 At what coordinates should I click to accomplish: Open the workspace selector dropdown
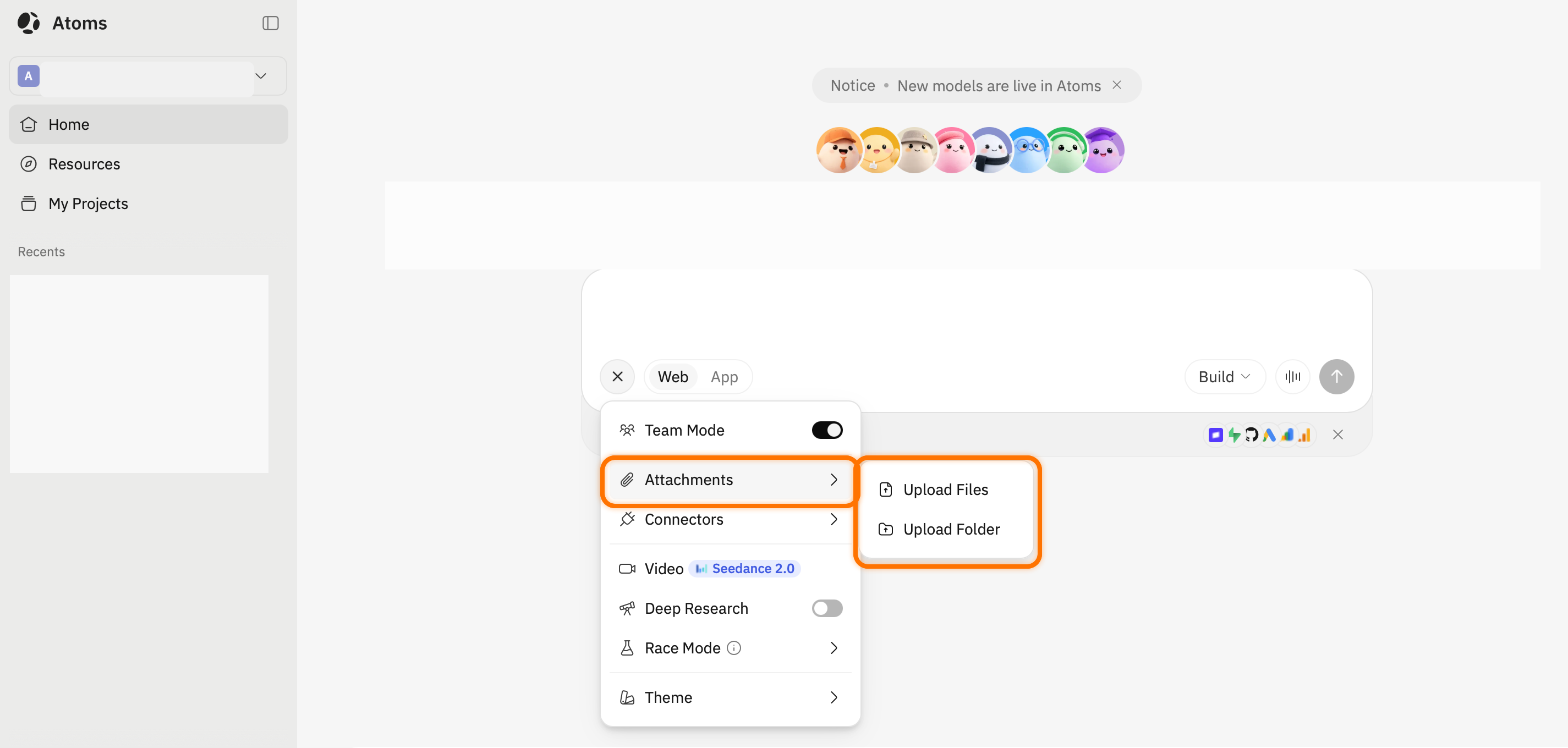click(x=148, y=76)
